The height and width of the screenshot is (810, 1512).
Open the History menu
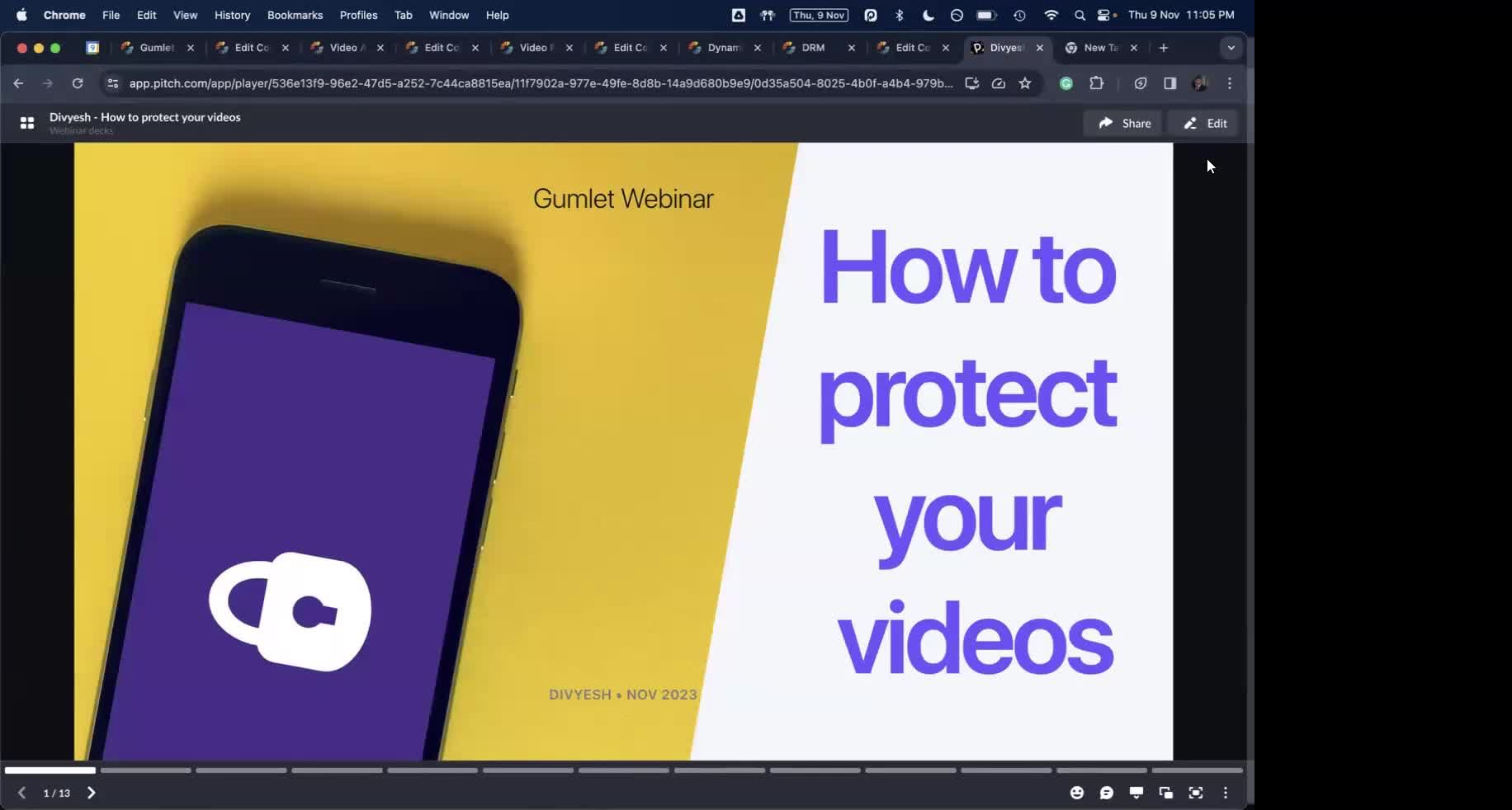[x=232, y=15]
